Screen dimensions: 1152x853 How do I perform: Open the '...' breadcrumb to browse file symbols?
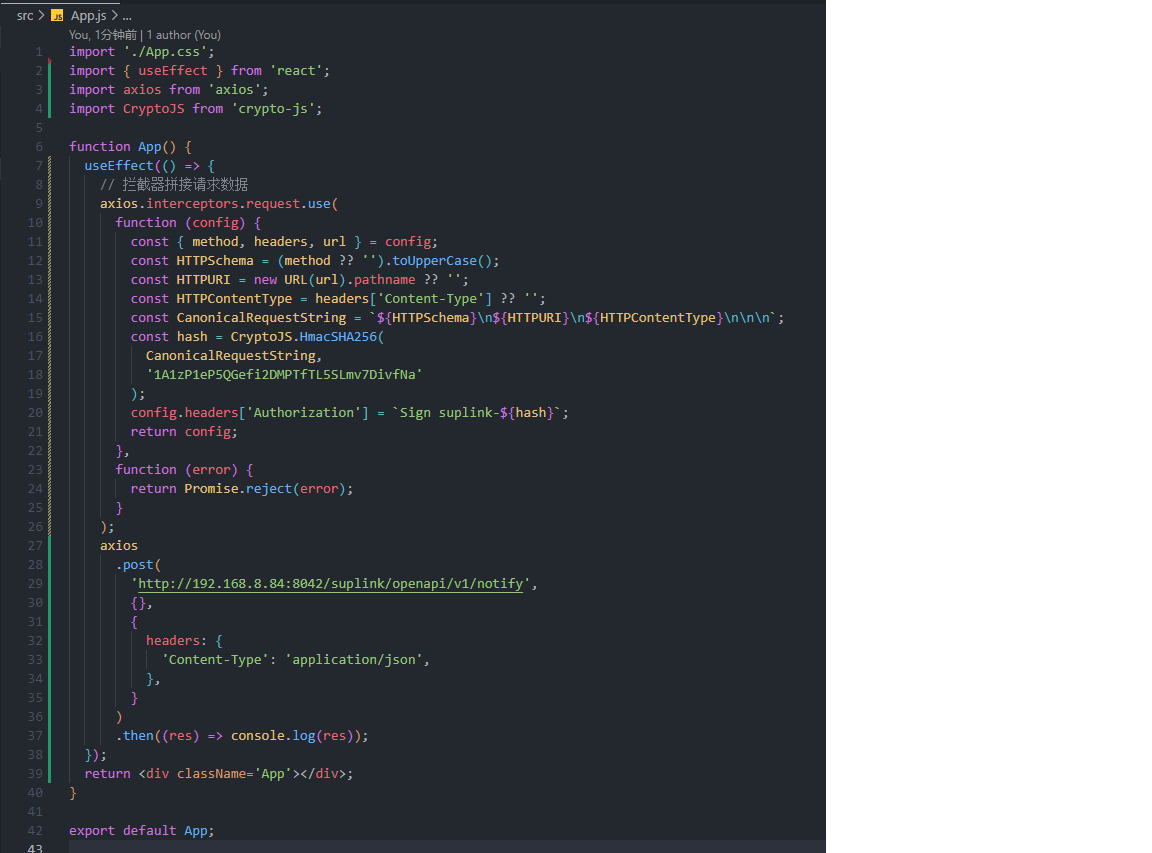126,15
